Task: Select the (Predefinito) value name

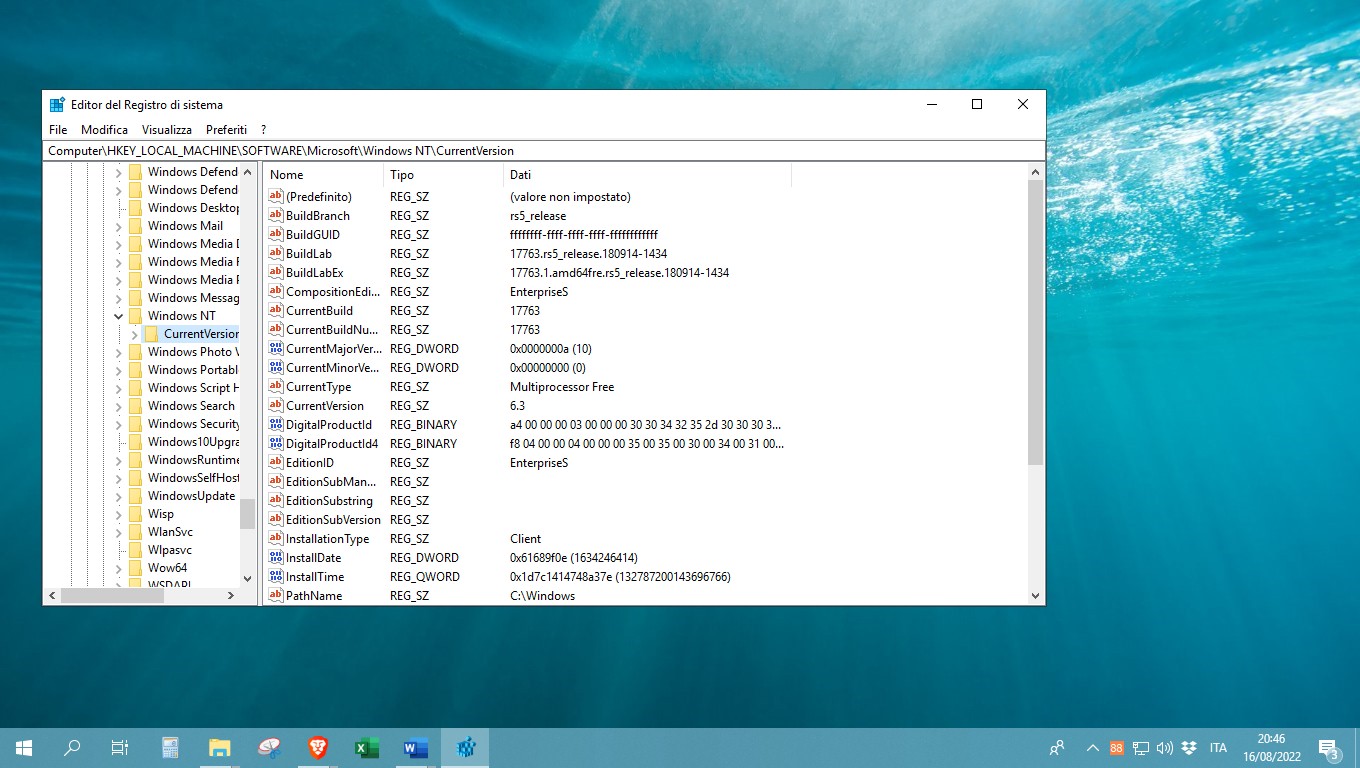Action: (x=319, y=197)
